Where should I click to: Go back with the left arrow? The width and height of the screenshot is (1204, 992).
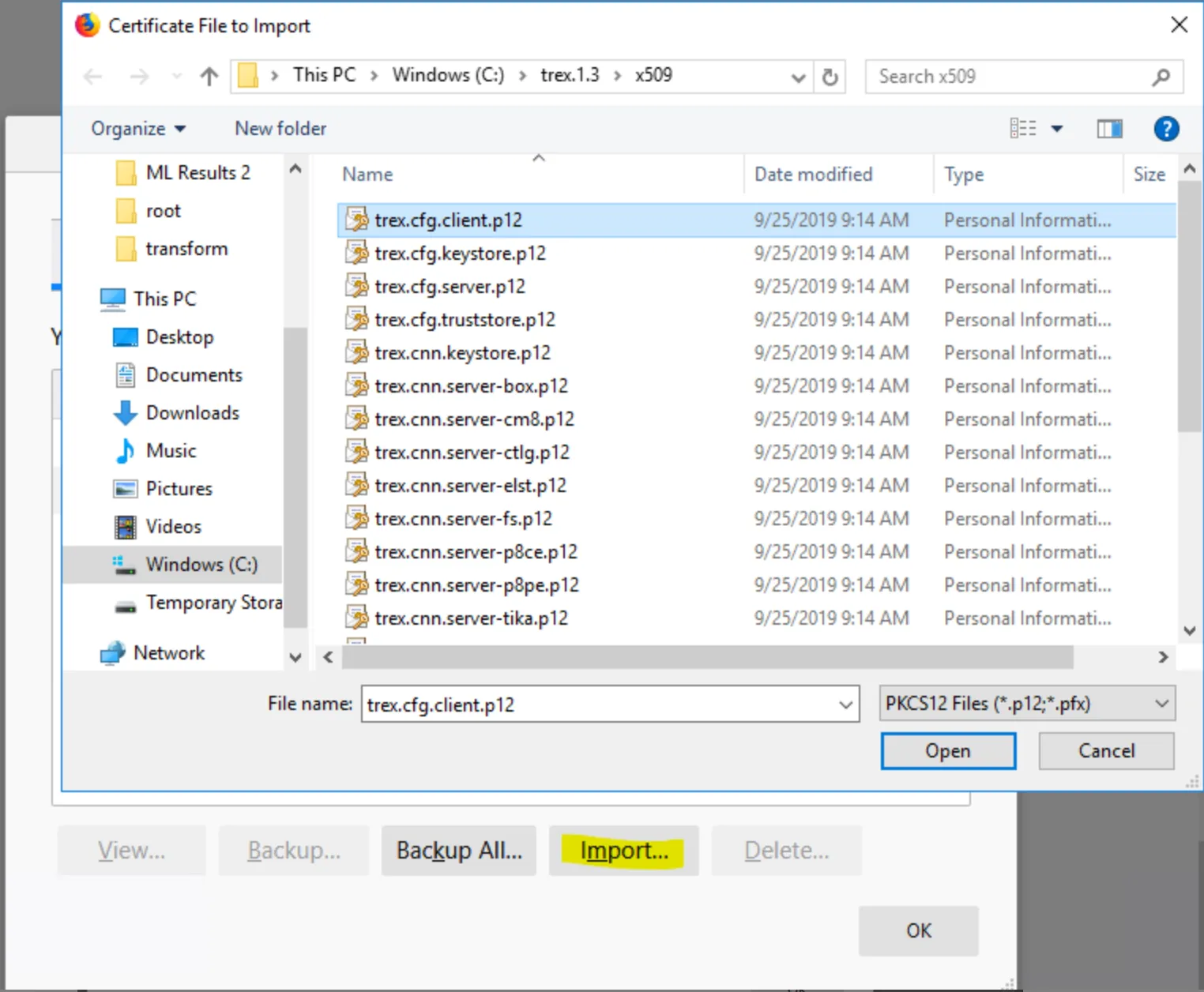point(93,77)
